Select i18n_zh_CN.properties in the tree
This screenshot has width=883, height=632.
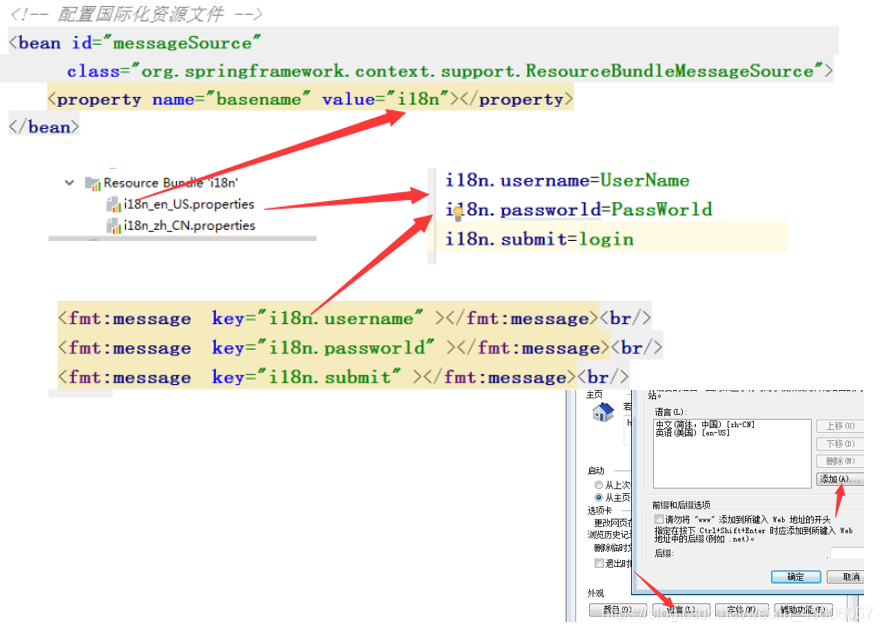pos(189,225)
